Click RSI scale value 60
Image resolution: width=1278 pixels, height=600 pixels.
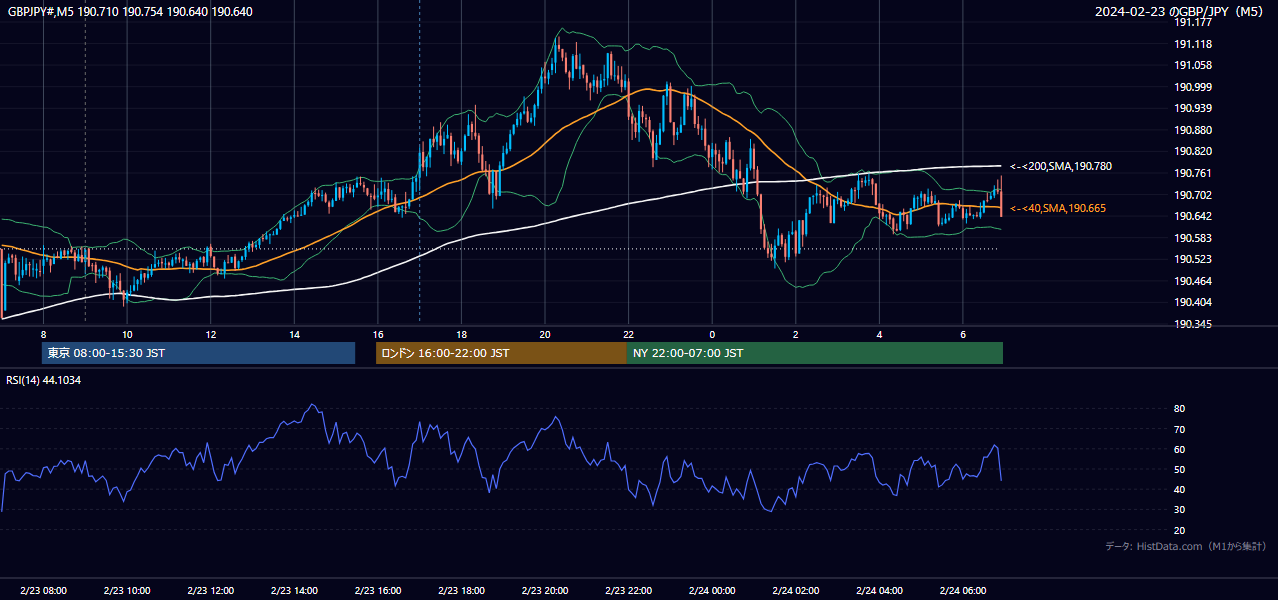pos(1179,449)
